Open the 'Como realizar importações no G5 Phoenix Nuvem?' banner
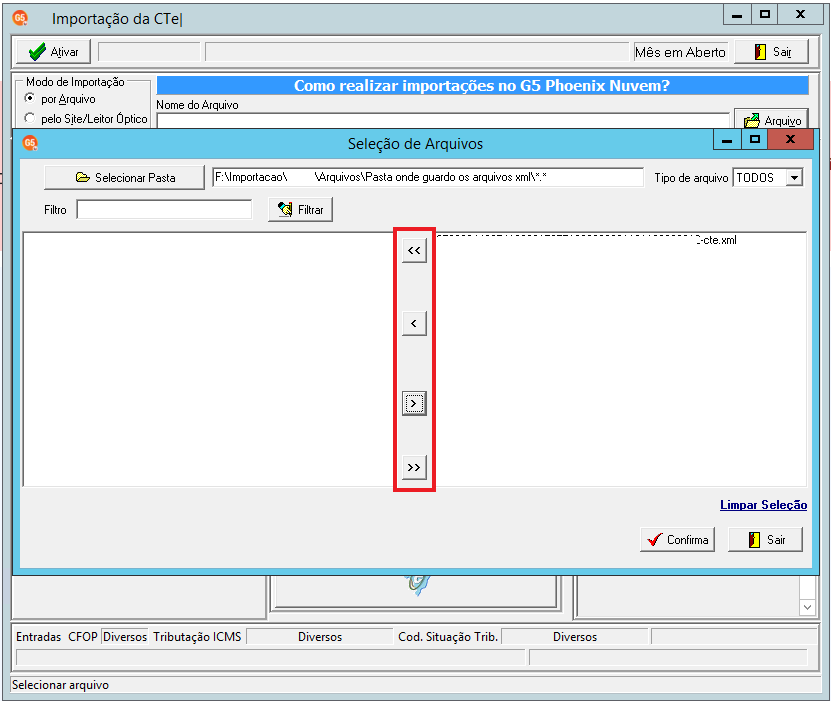831x701 pixels. tap(482, 85)
